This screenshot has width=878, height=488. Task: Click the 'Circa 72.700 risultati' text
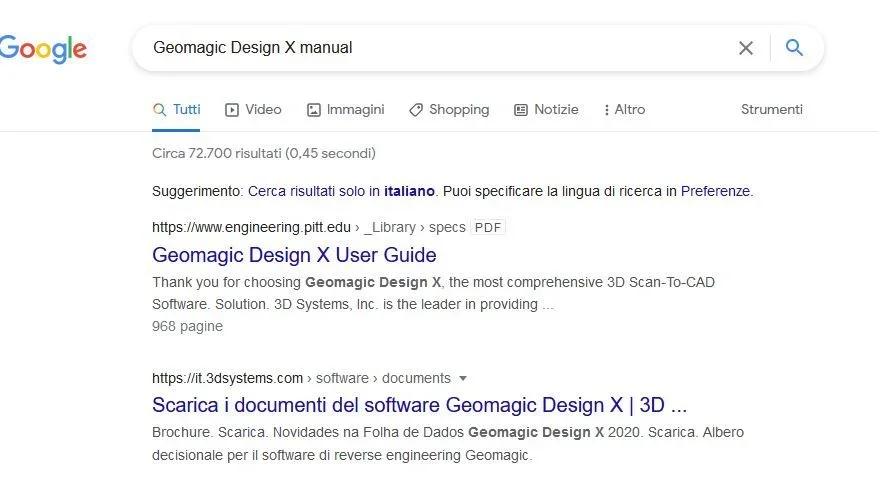point(264,153)
